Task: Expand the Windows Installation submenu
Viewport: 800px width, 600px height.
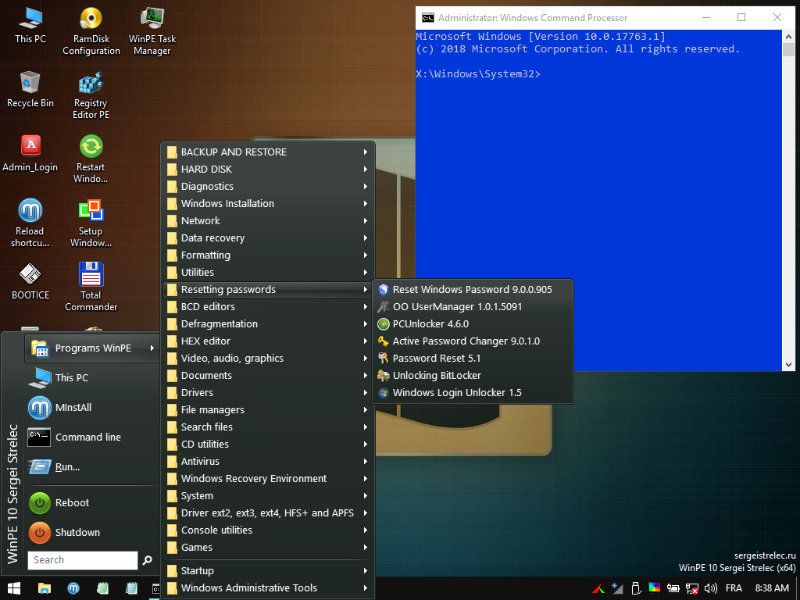Action: click(x=268, y=204)
